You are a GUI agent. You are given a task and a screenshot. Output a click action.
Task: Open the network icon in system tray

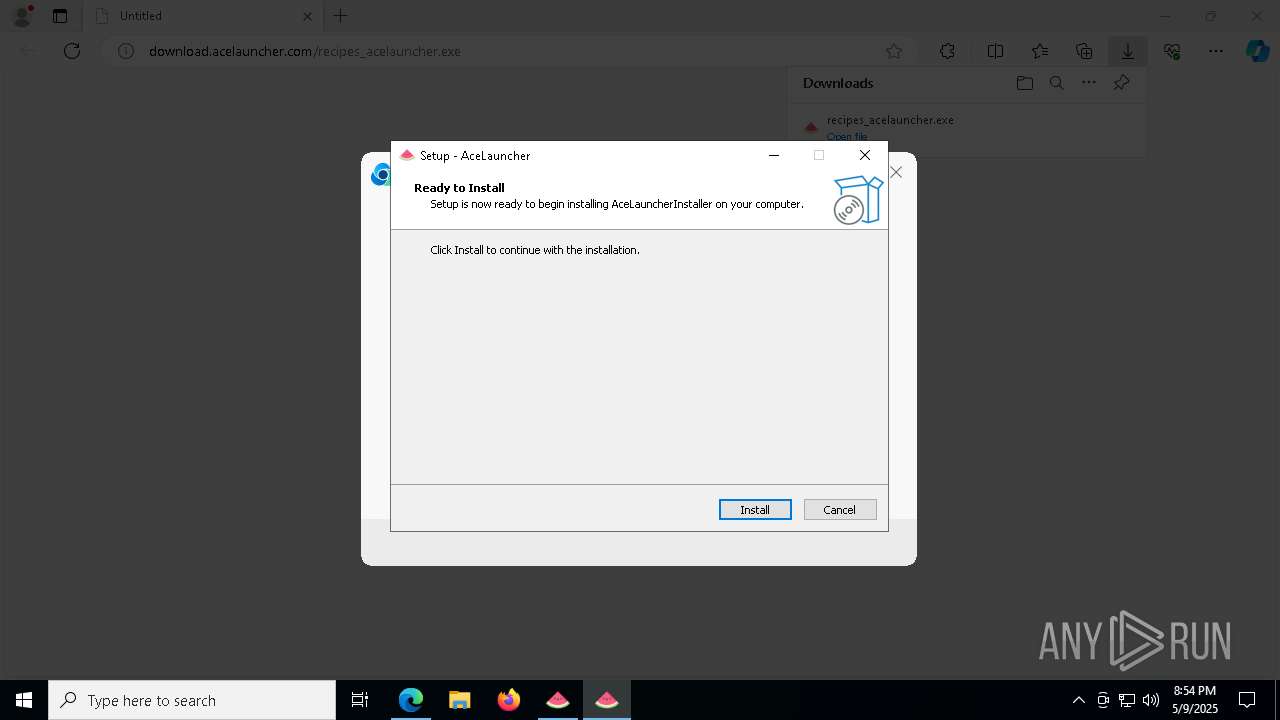(x=1127, y=700)
